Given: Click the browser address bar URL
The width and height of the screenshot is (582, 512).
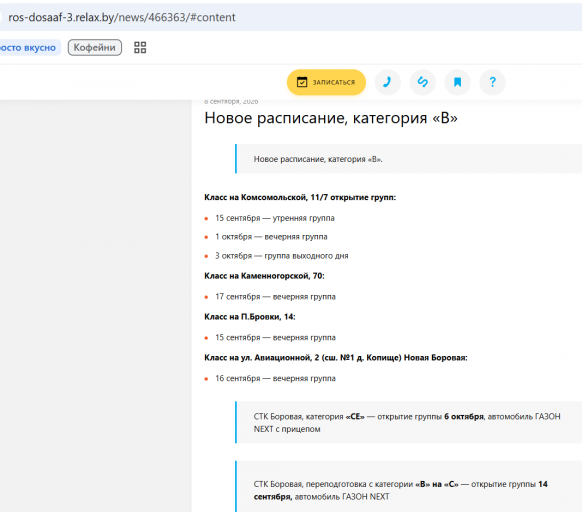Looking at the screenshot, I should point(122,17).
